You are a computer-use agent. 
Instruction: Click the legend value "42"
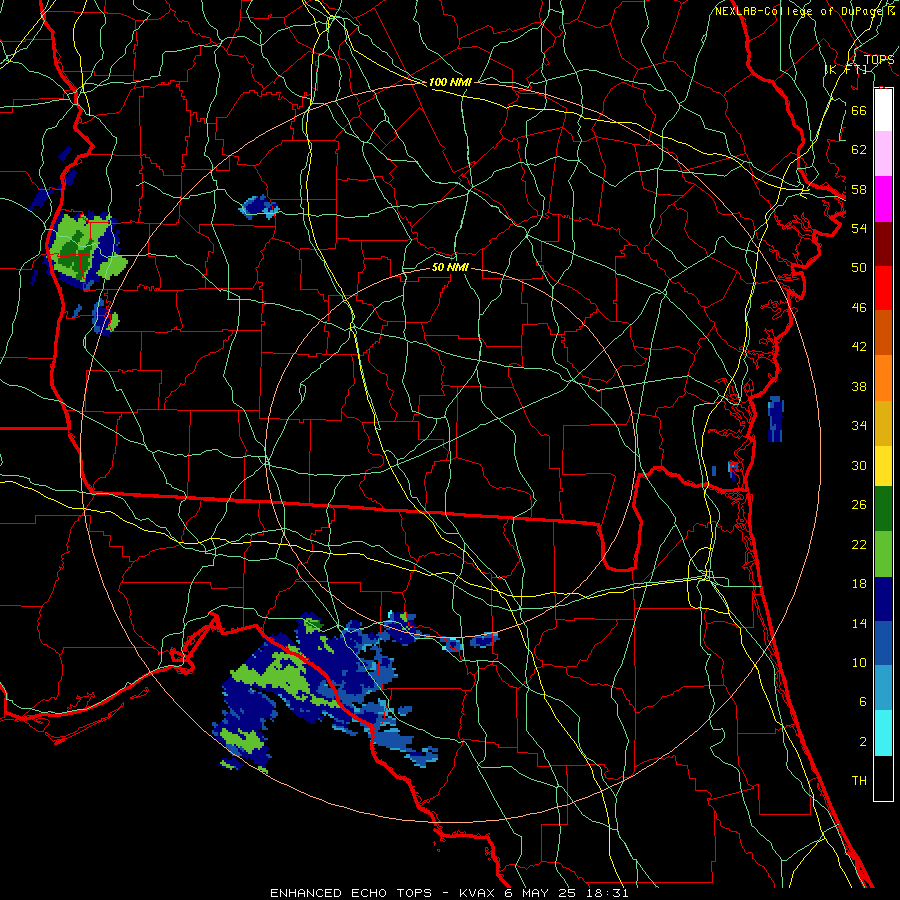pos(859,346)
